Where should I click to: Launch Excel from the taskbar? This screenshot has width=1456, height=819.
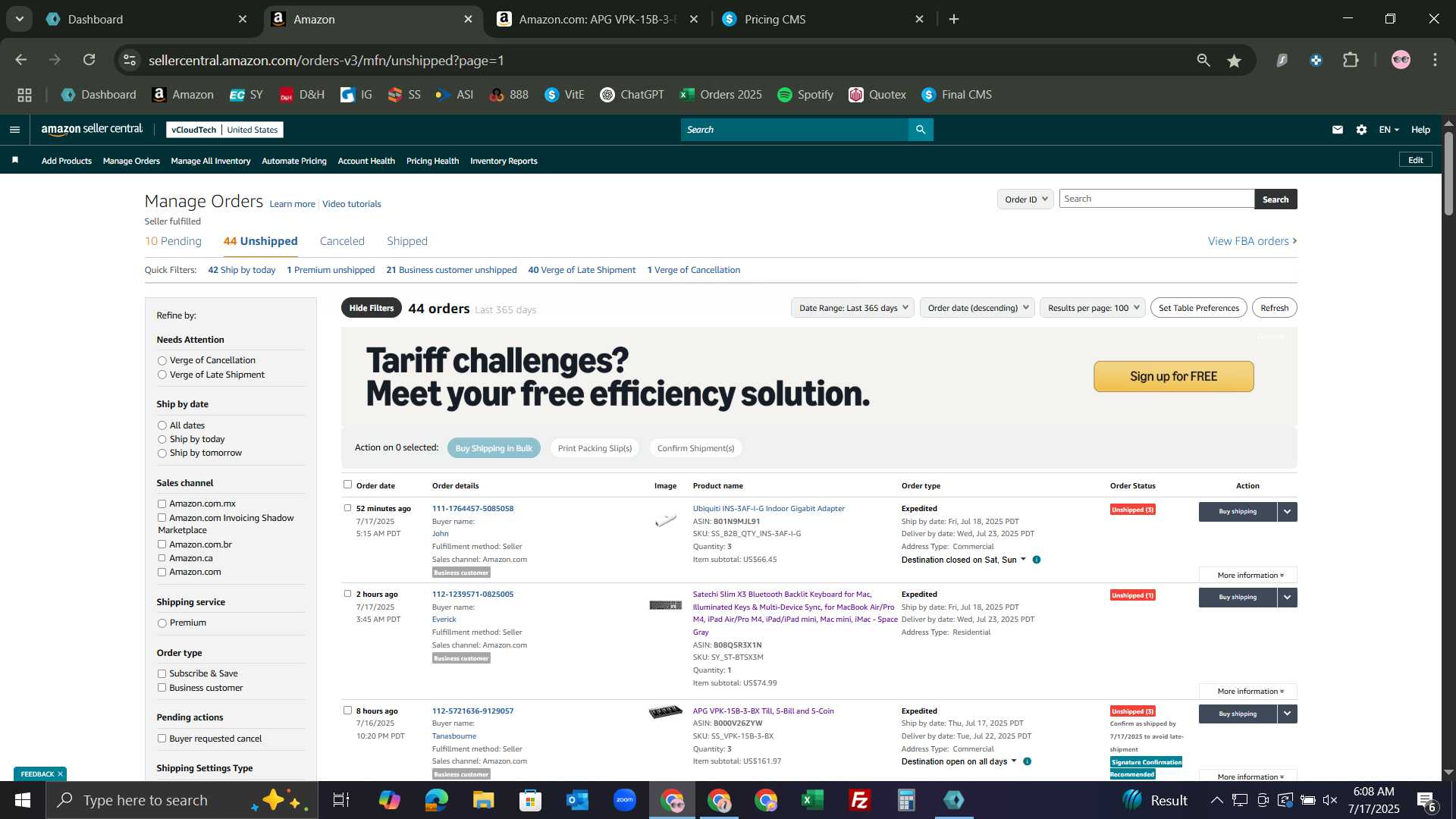(x=812, y=800)
